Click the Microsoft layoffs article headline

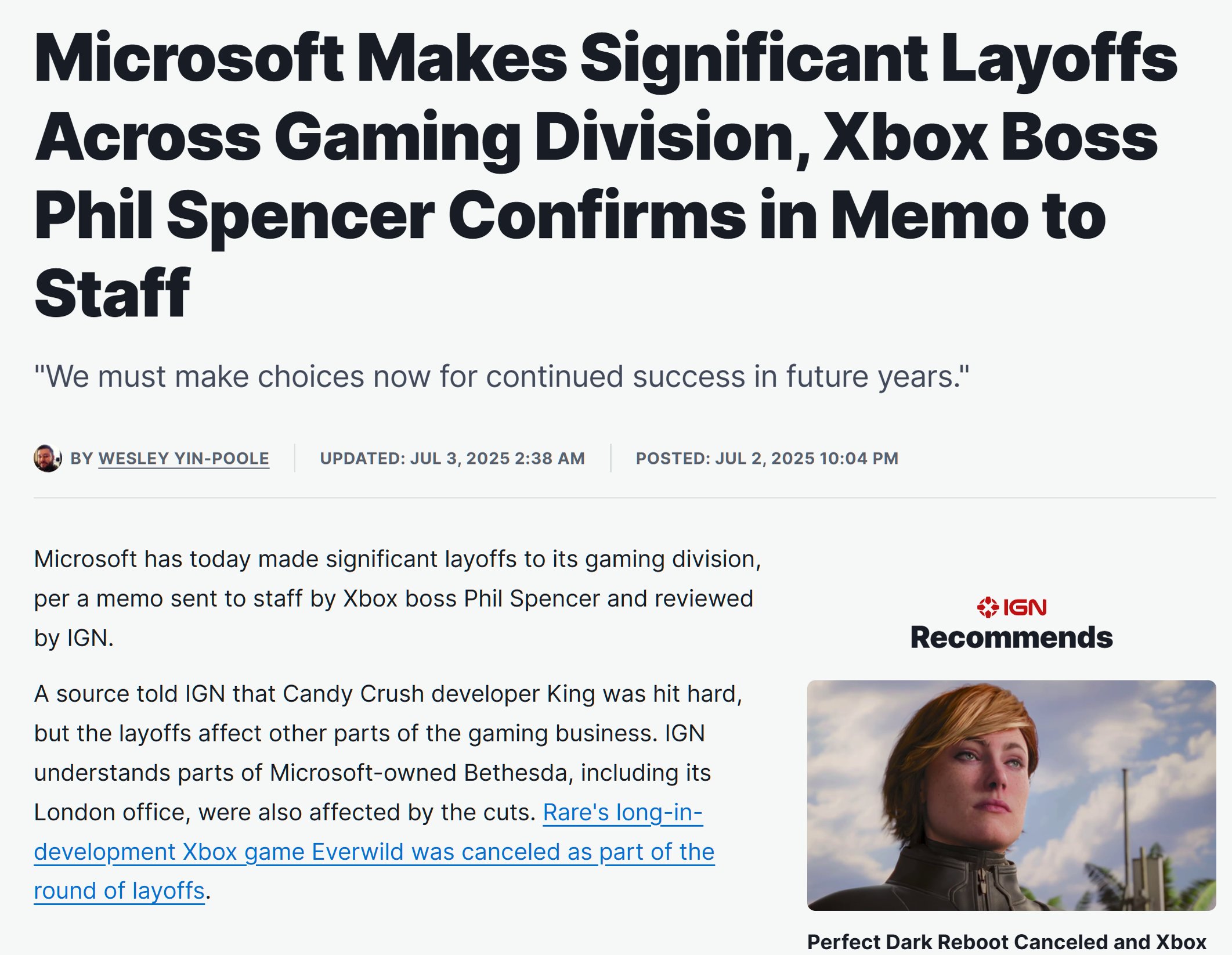(606, 175)
